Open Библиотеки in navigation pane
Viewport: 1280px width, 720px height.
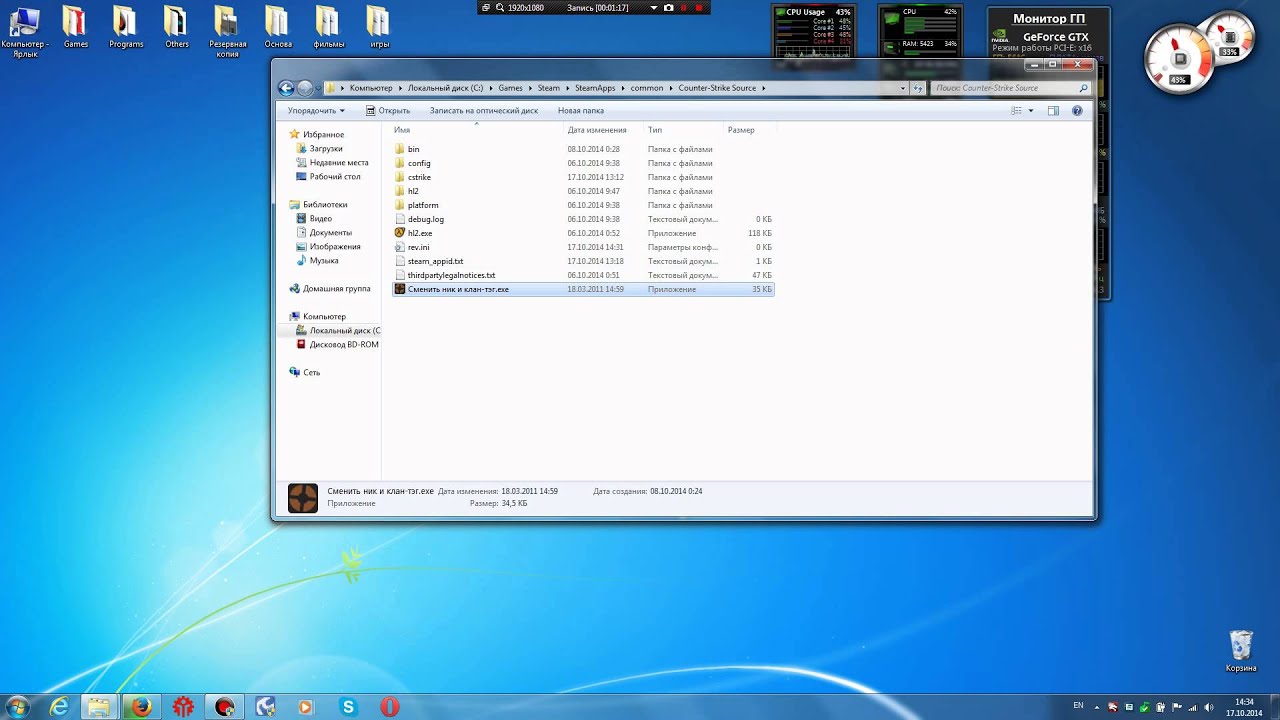tap(325, 204)
